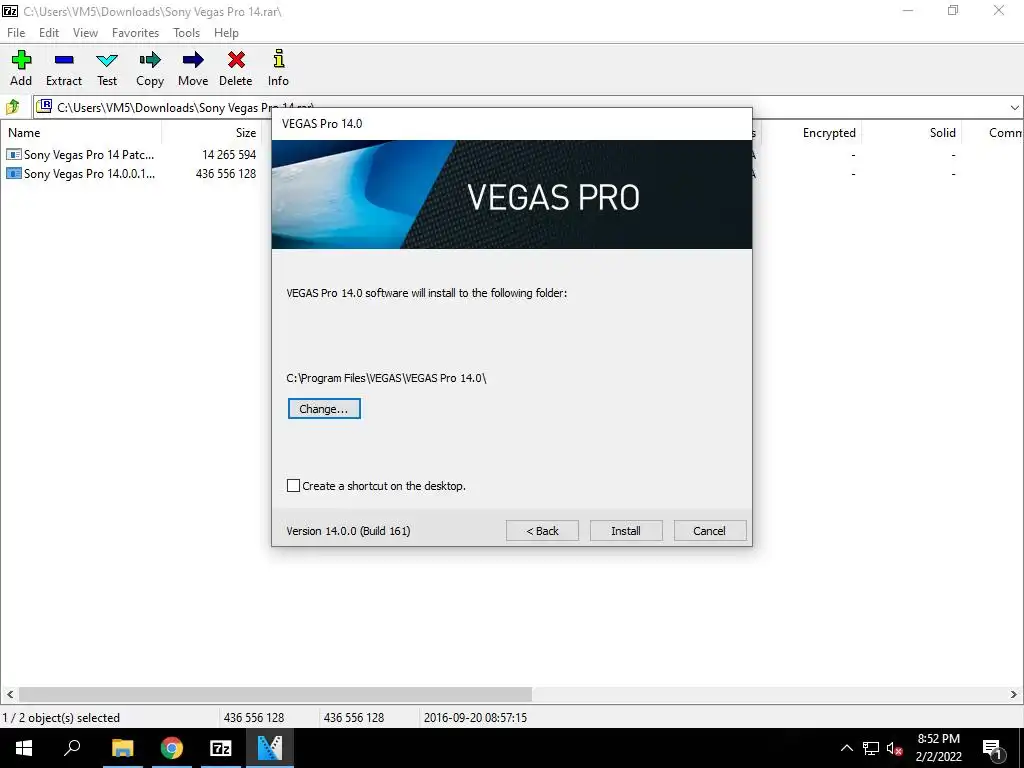The image size is (1024, 768).
Task: Open the Info toolbar icon
Action: click(278, 68)
